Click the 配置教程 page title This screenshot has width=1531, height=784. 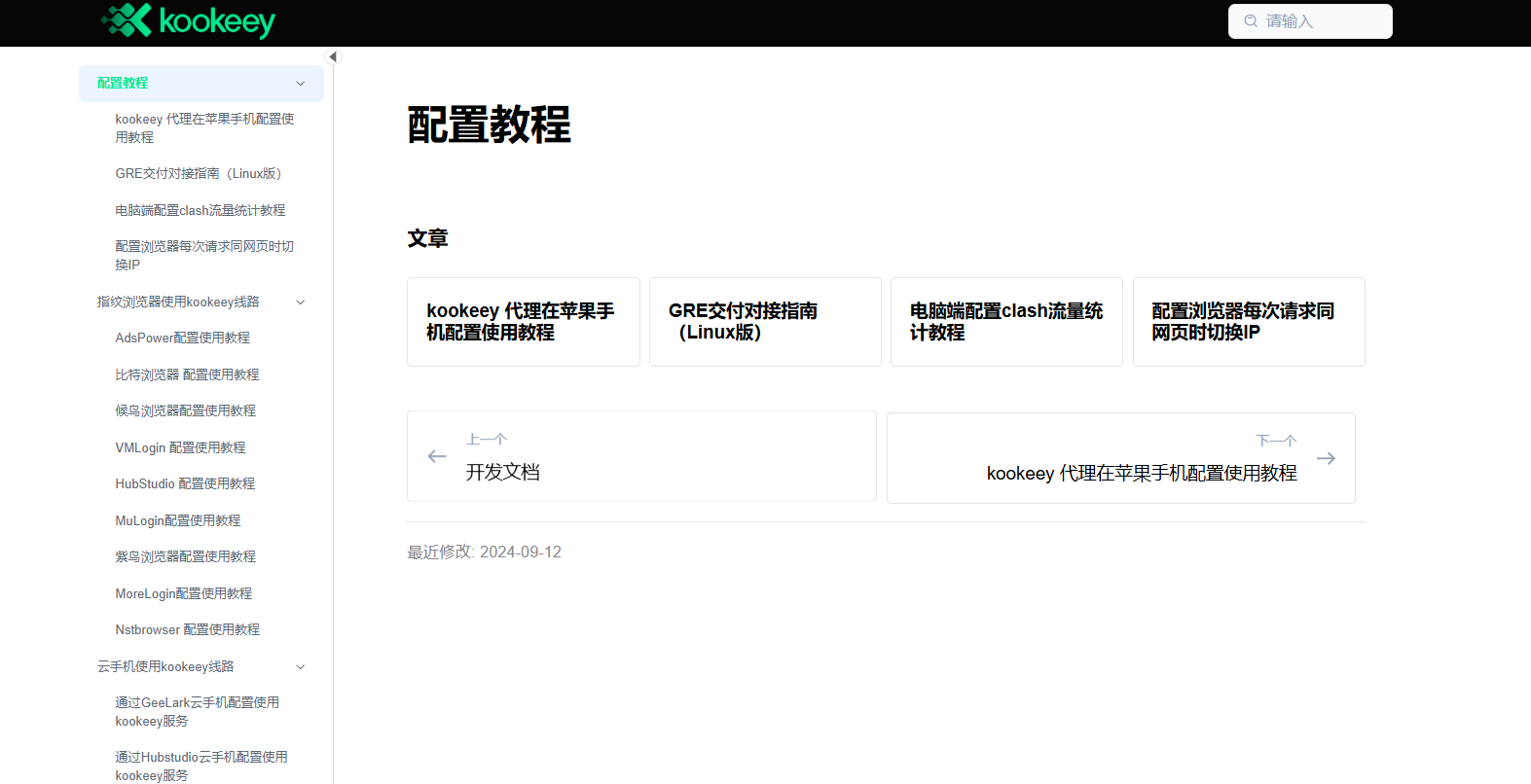click(489, 125)
